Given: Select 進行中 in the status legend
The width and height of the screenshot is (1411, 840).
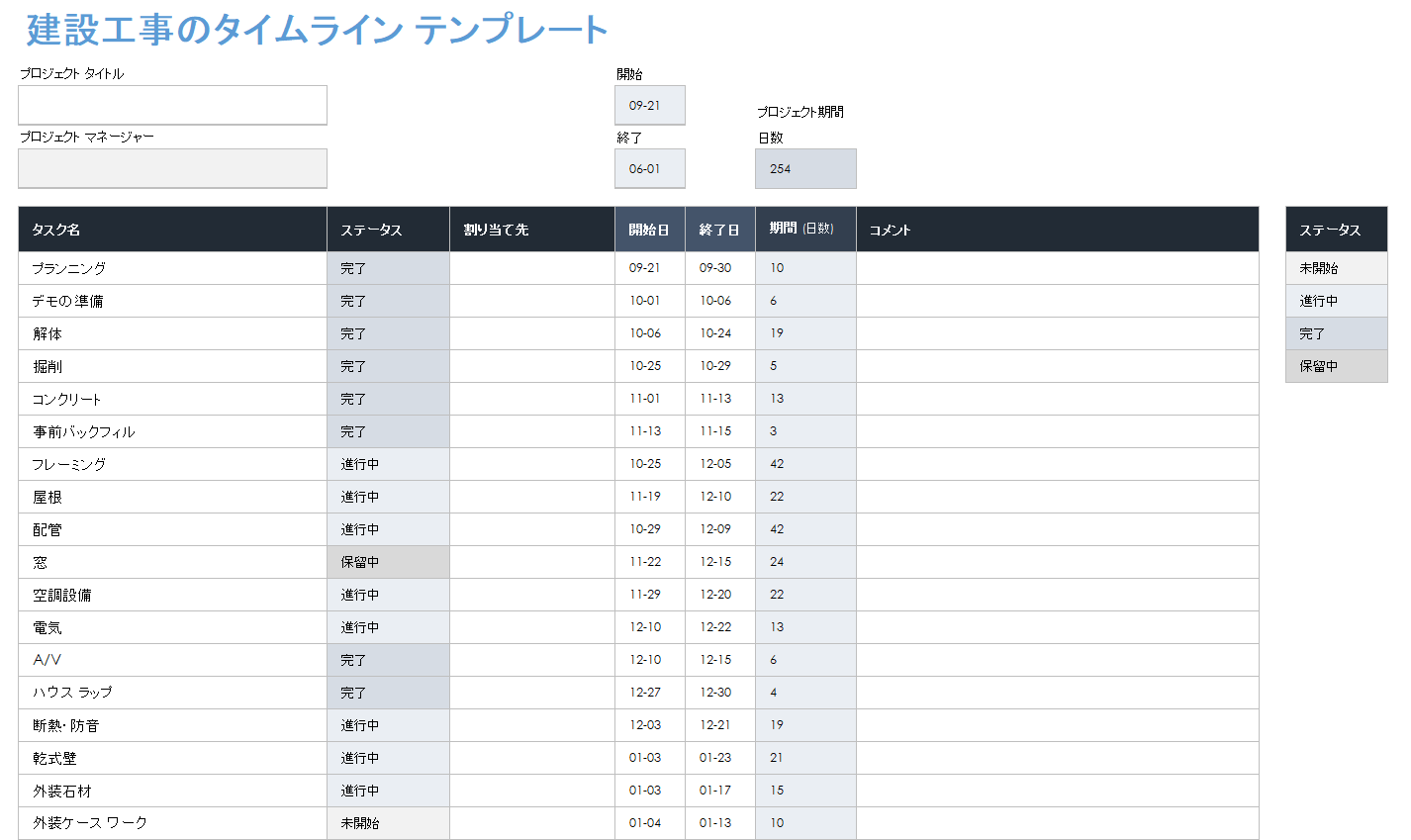Looking at the screenshot, I should [x=1337, y=301].
